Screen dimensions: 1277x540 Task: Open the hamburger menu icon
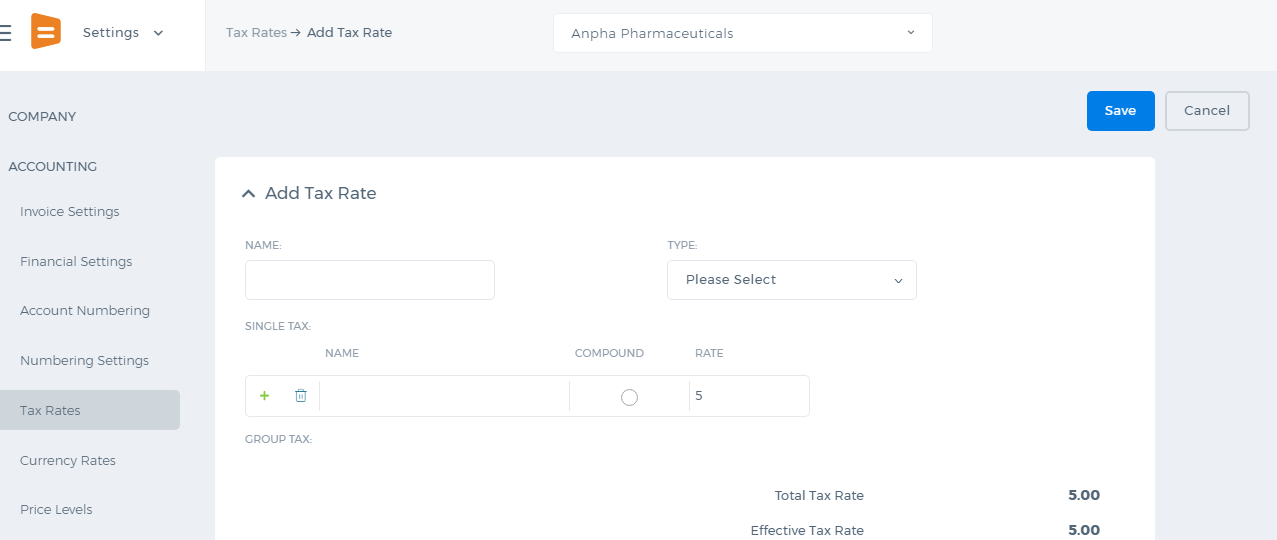5,33
